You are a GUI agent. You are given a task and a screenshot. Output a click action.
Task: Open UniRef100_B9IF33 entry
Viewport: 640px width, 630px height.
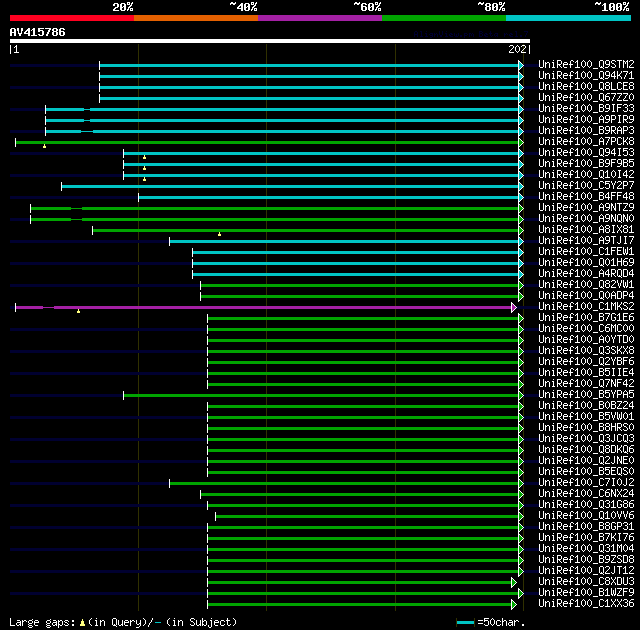tap(586, 109)
